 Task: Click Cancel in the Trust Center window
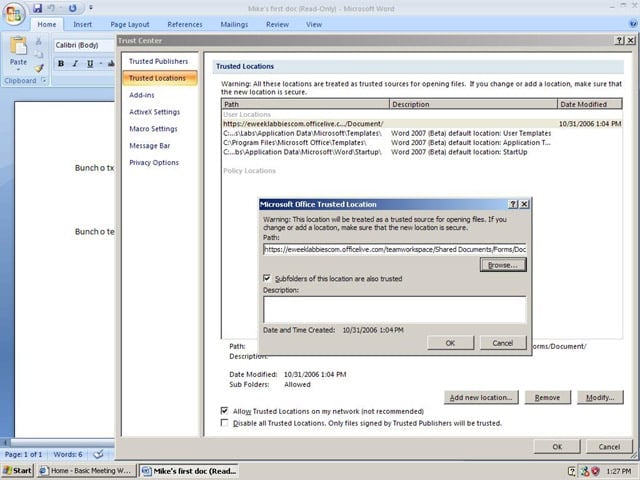click(609, 447)
